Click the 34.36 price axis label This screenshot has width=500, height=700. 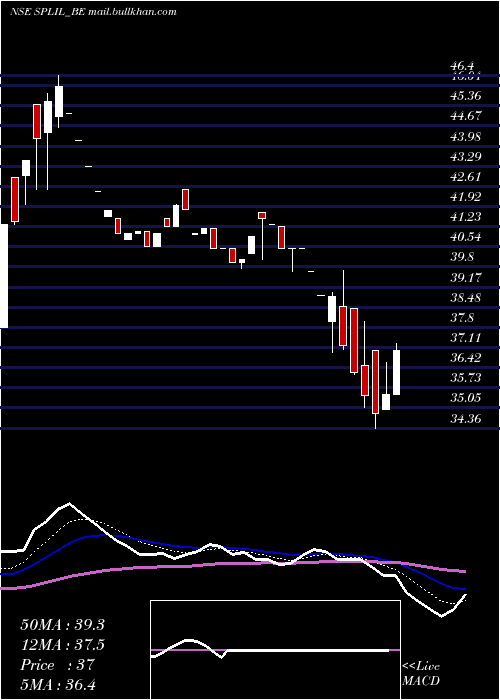click(x=467, y=419)
